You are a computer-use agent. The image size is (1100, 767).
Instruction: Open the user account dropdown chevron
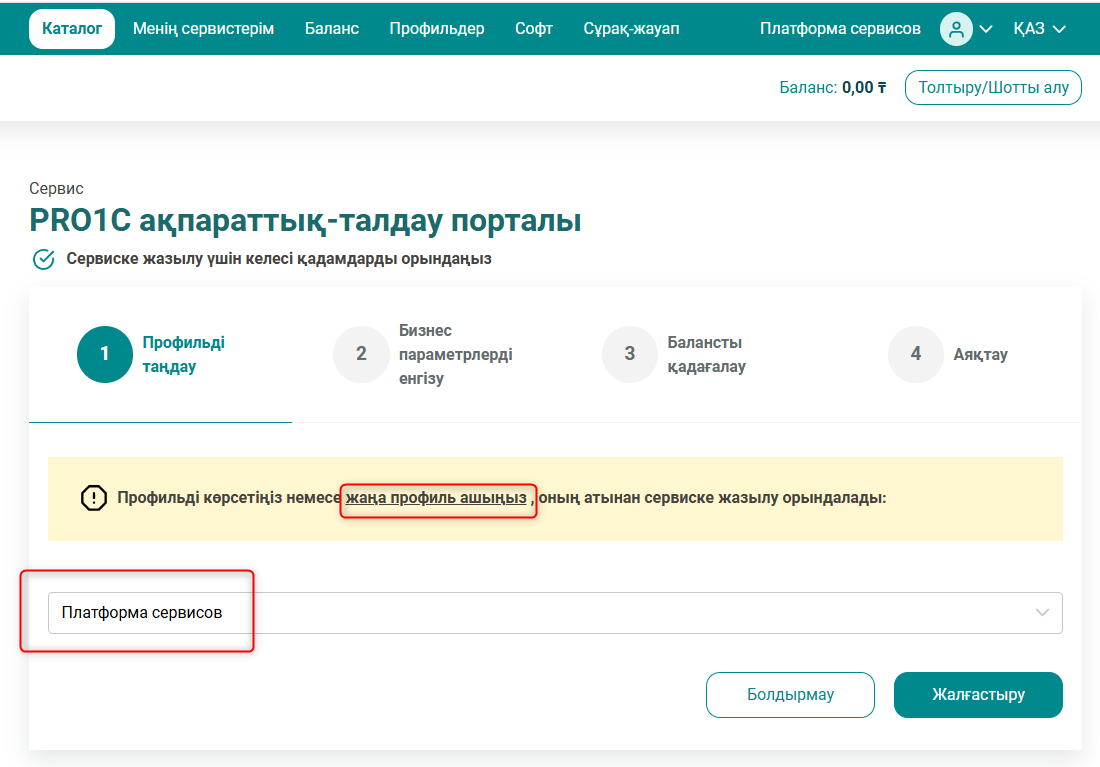pyautogui.click(x=986, y=29)
